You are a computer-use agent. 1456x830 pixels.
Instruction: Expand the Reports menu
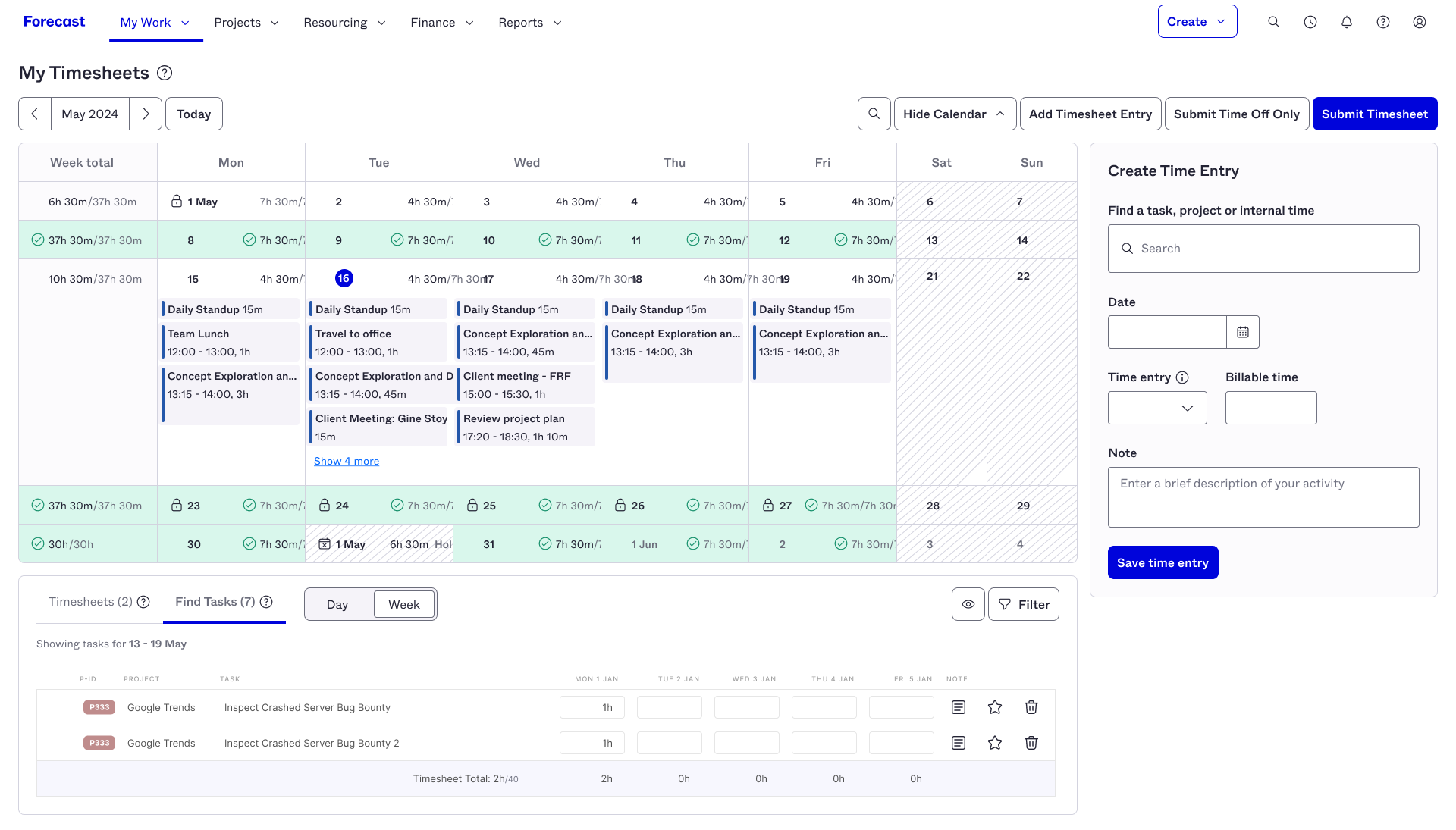coord(530,22)
